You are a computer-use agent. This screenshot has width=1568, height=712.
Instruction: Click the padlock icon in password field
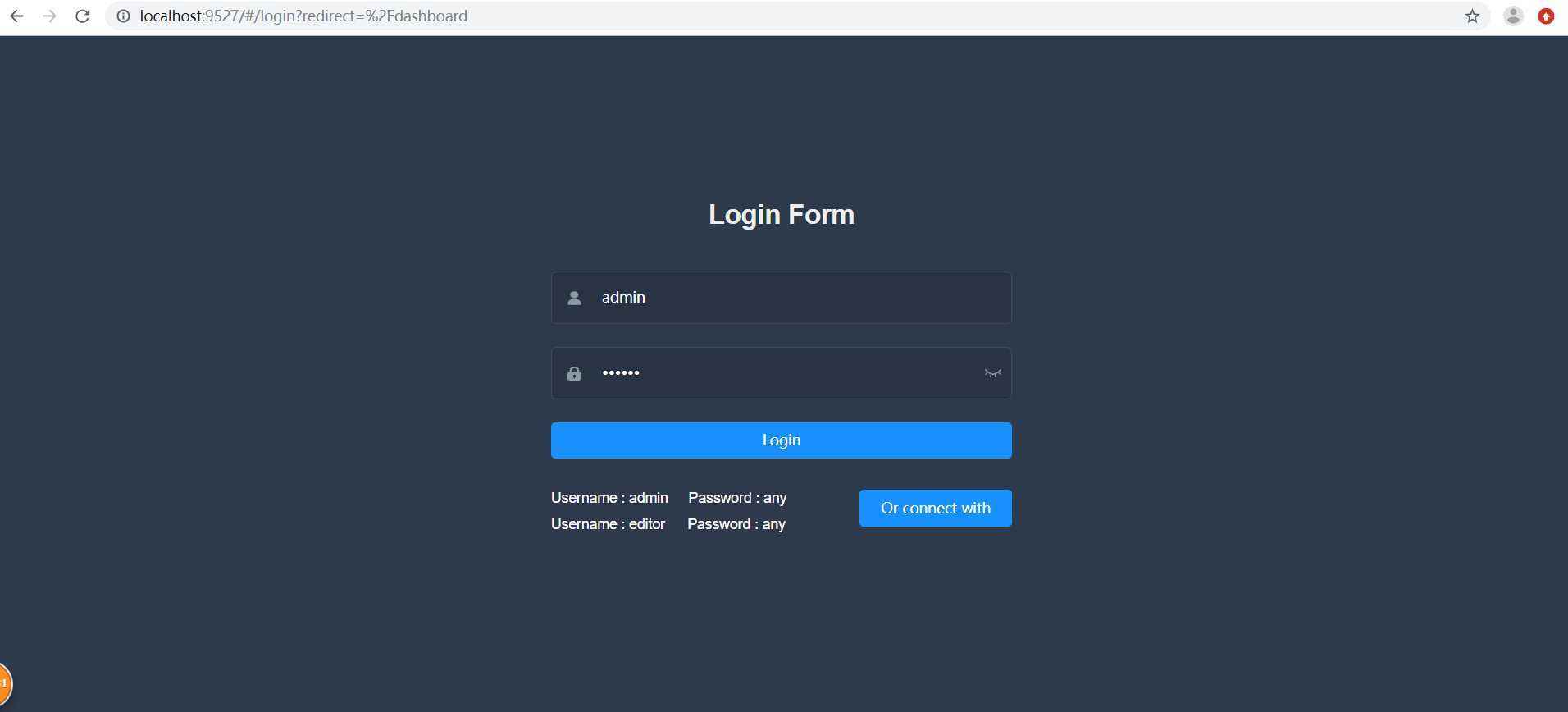[574, 373]
